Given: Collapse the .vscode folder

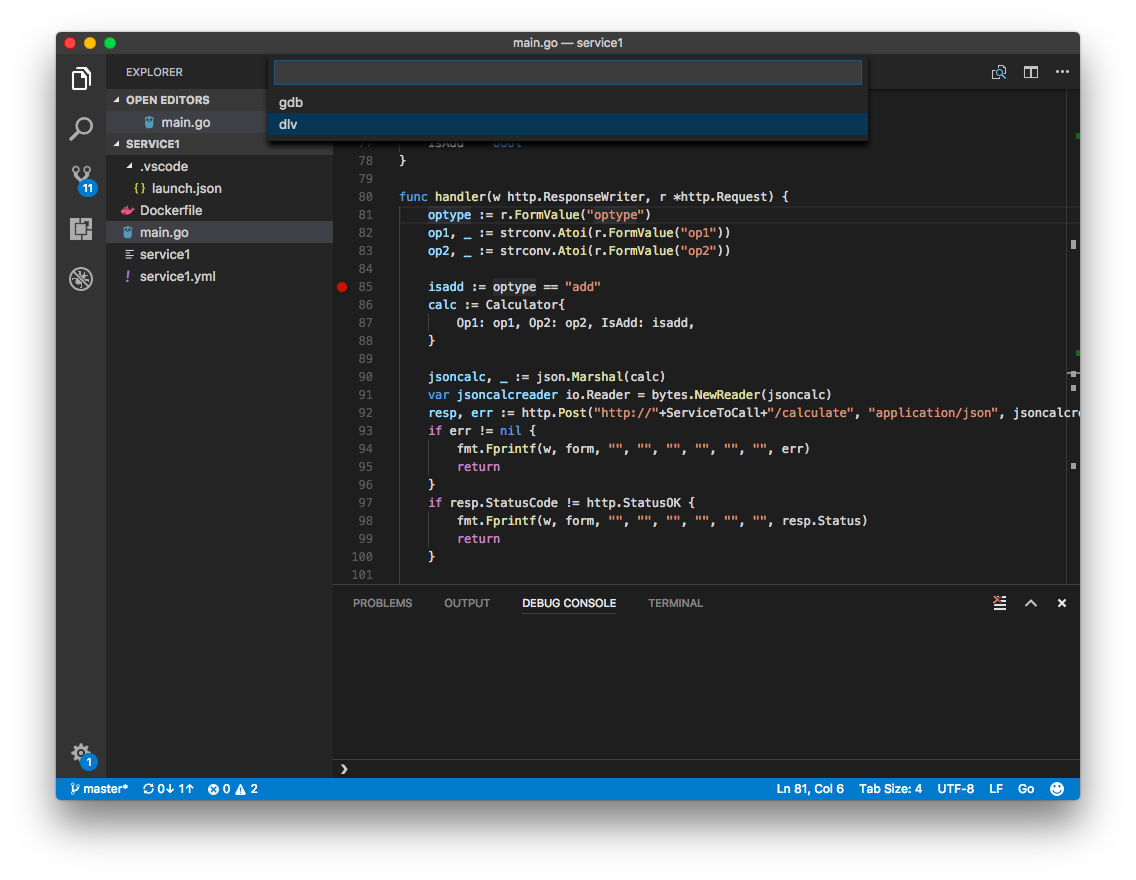Looking at the screenshot, I should pyautogui.click(x=164, y=167).
